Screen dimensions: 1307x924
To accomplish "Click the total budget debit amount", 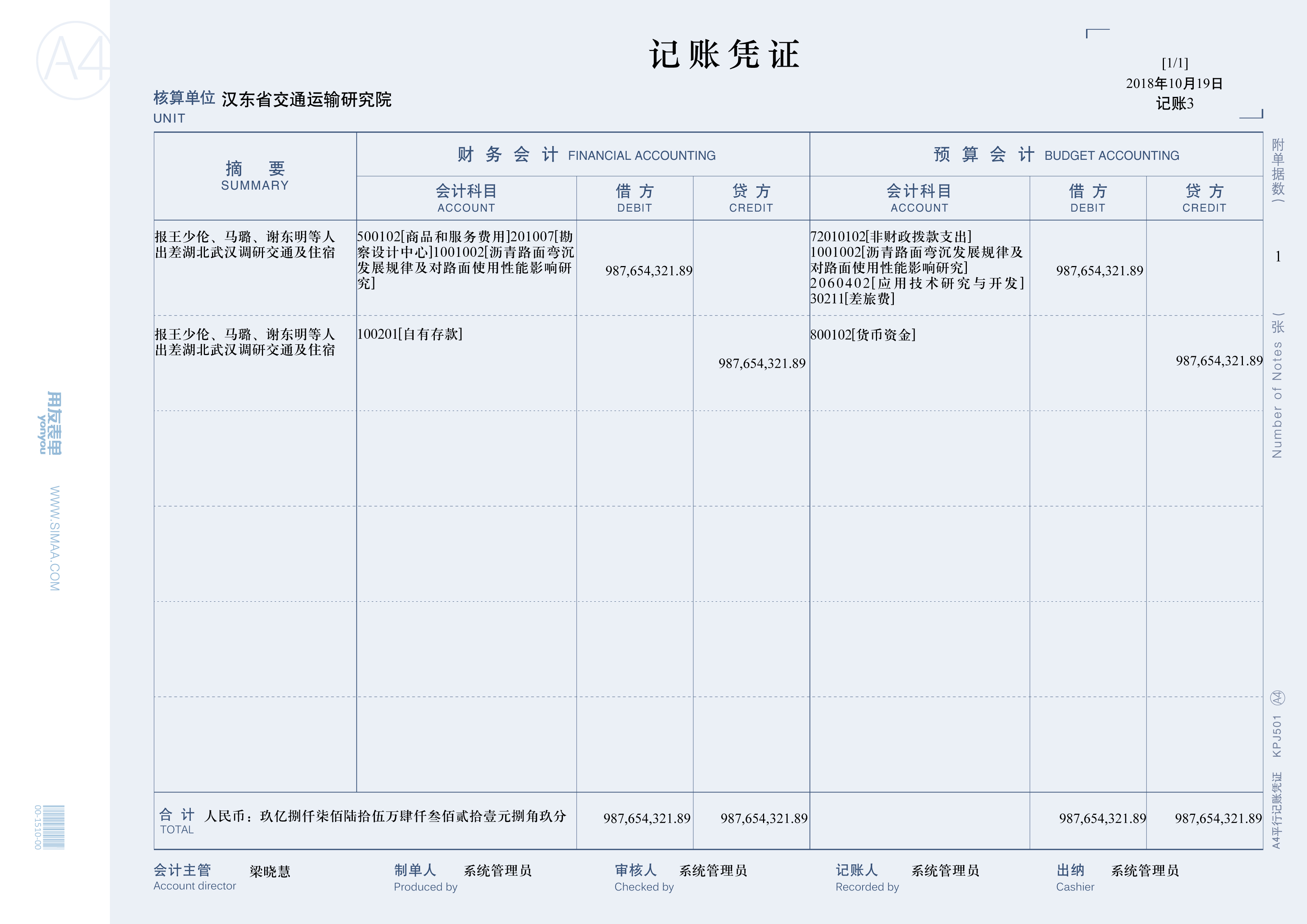I will tap(1102, 818).
